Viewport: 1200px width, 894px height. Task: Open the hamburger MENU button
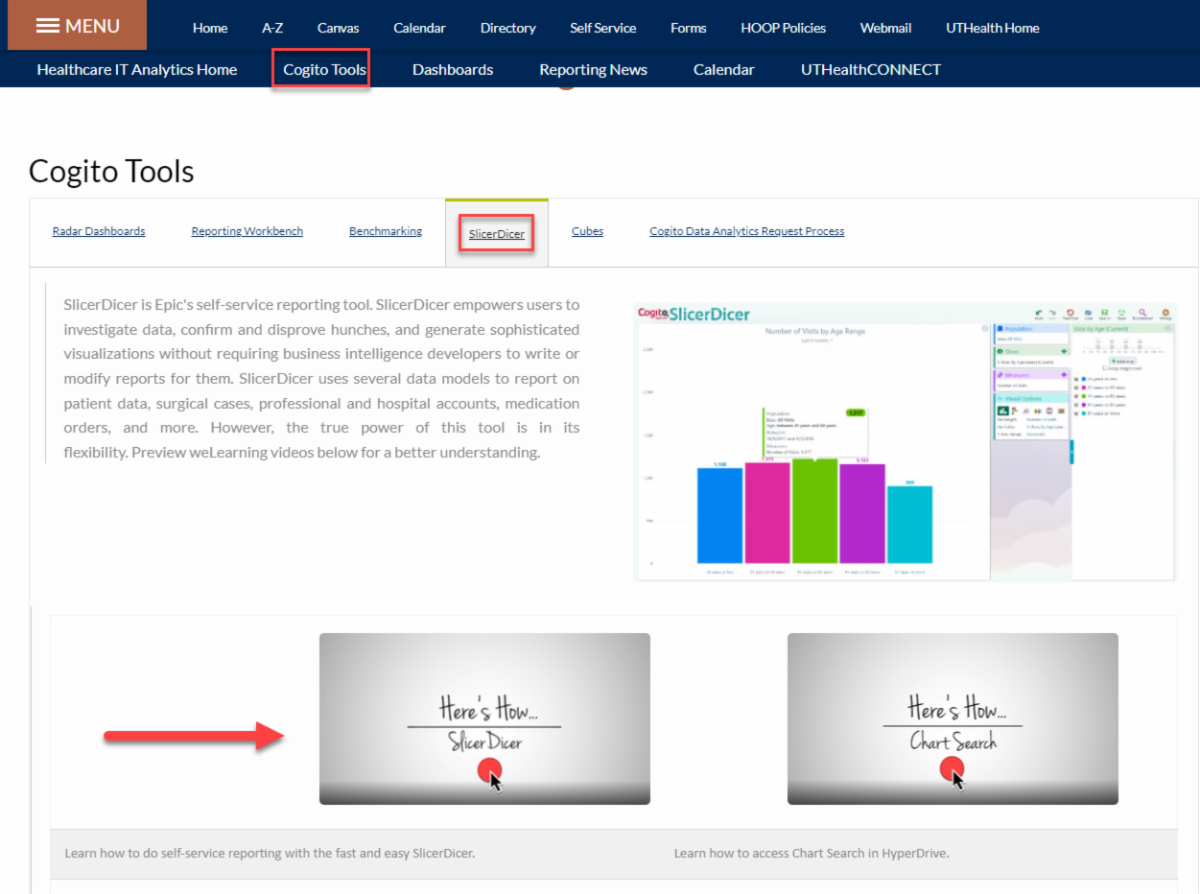click(x=77, y=25)
